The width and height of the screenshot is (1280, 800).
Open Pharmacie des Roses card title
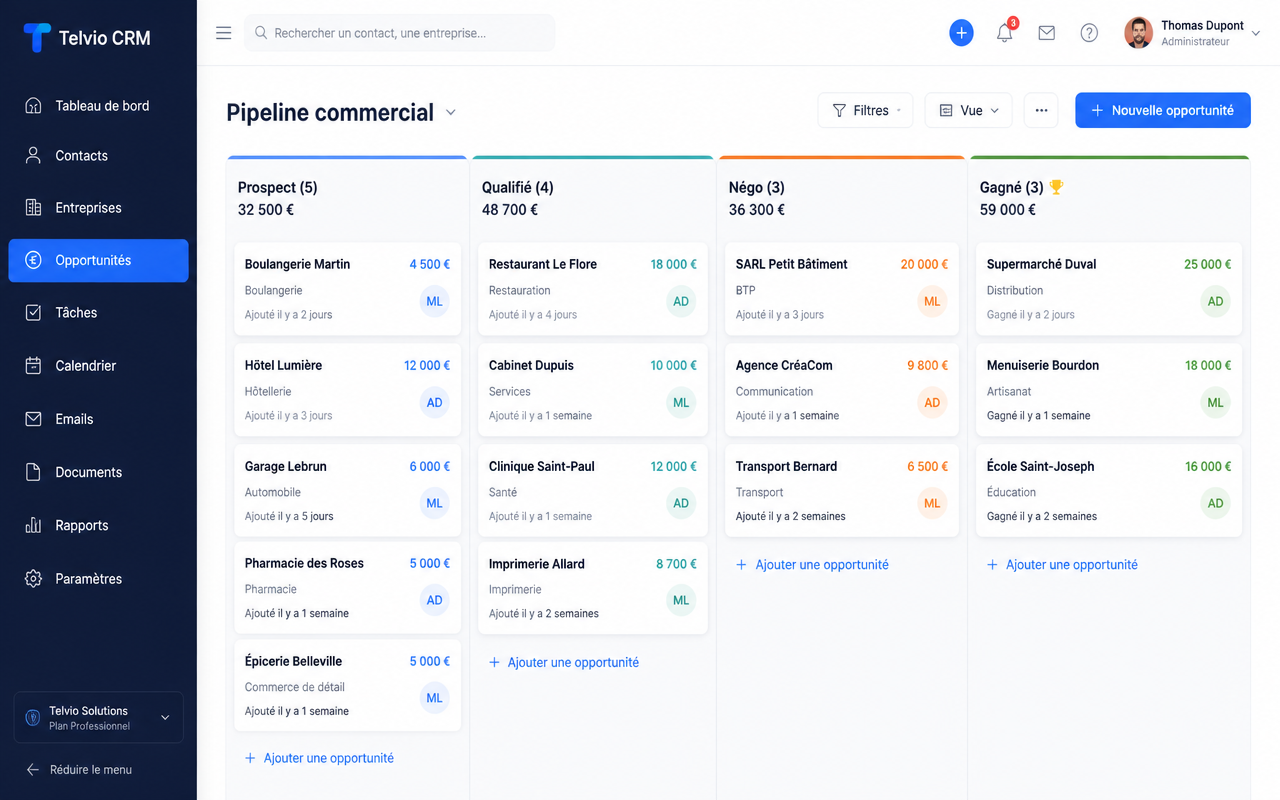[304, 563]
